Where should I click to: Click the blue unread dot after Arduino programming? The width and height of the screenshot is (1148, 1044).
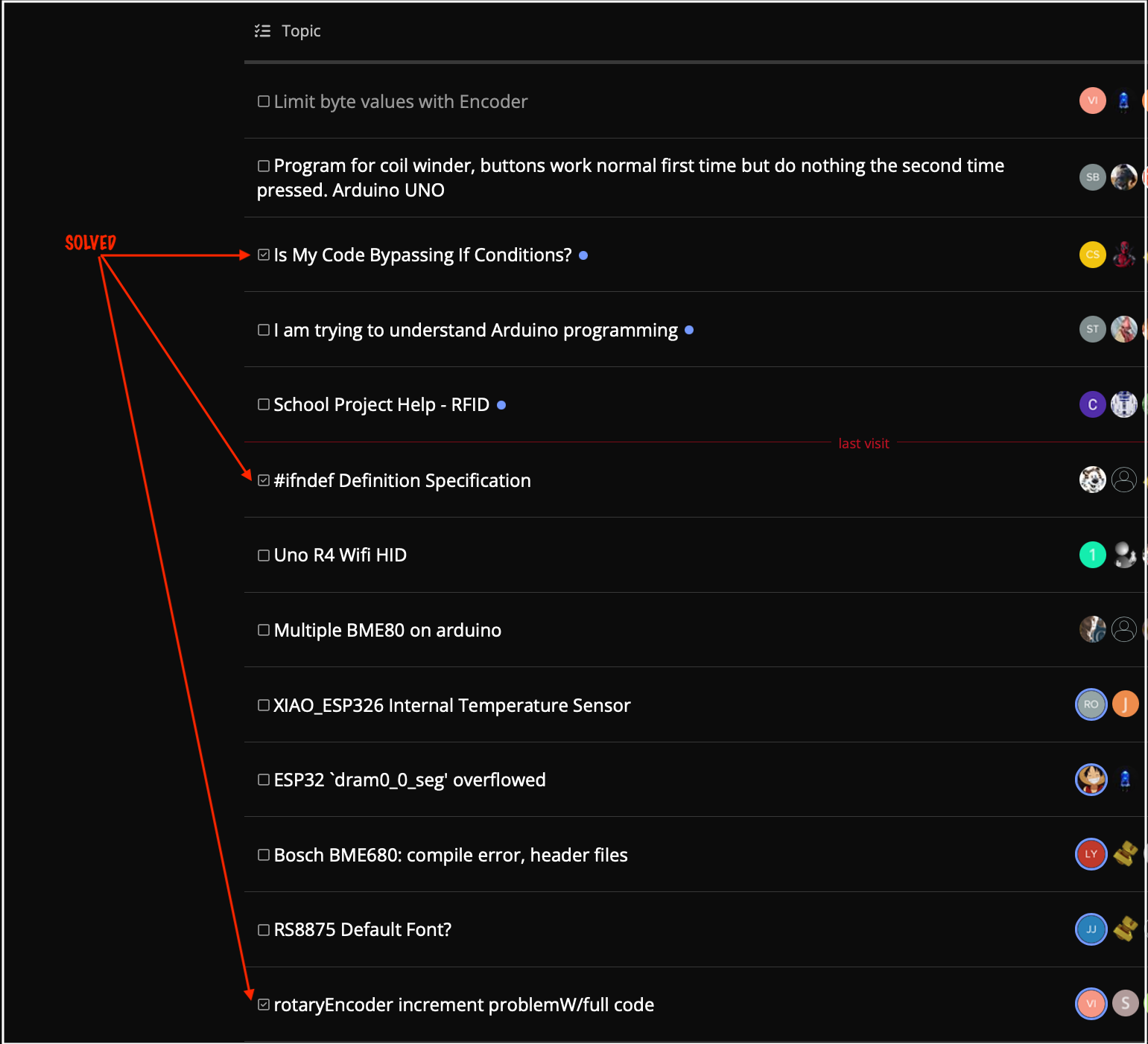689,330
